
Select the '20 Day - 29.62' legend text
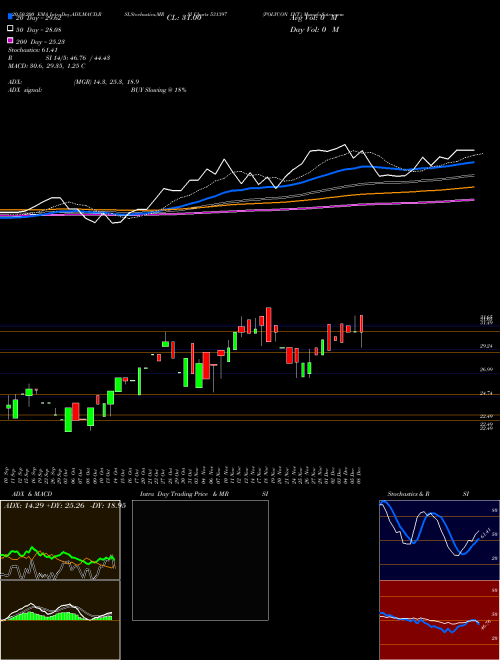click(x=39, y=18)
